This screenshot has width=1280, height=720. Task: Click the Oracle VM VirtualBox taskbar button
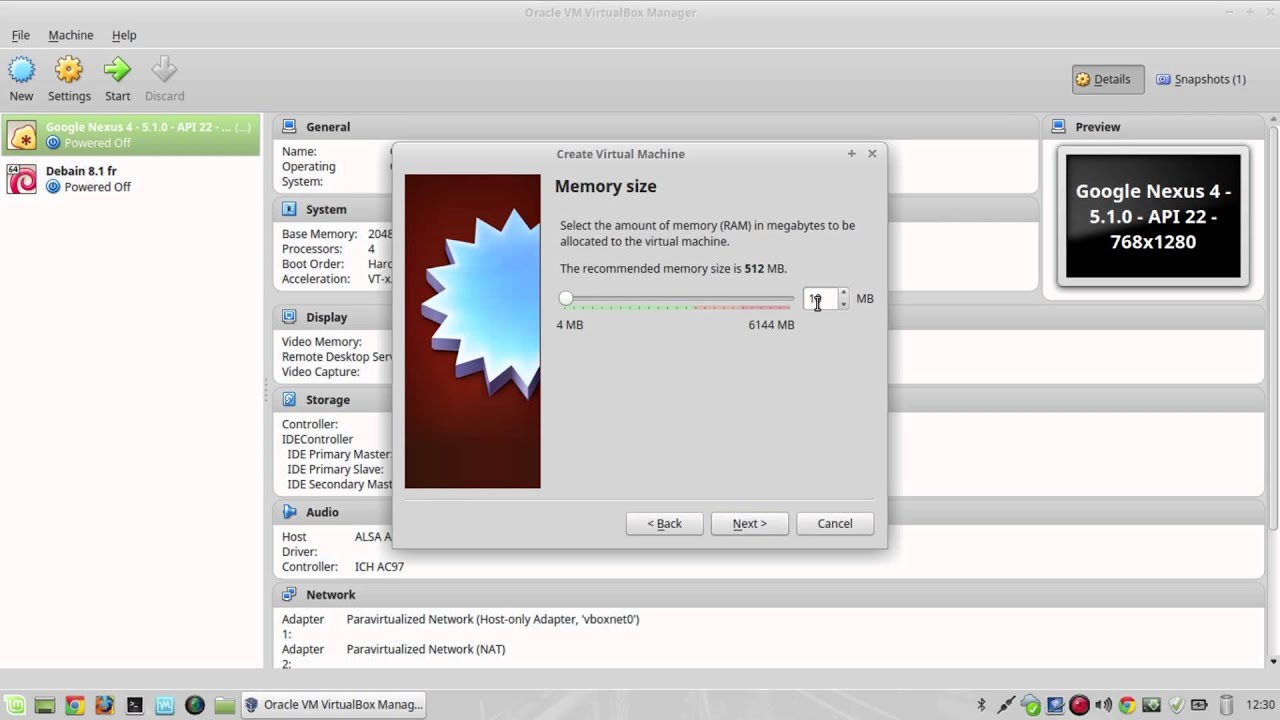tap(334, 705)
